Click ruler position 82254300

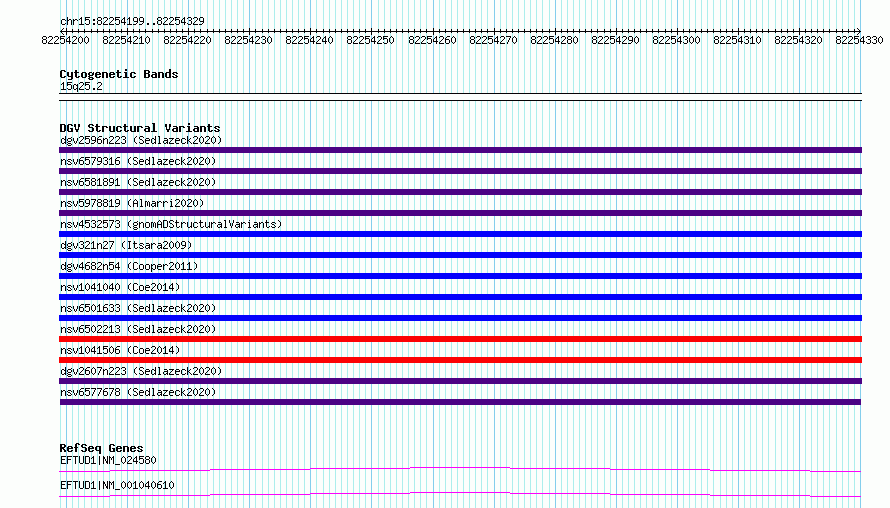[x=676, y=40]
